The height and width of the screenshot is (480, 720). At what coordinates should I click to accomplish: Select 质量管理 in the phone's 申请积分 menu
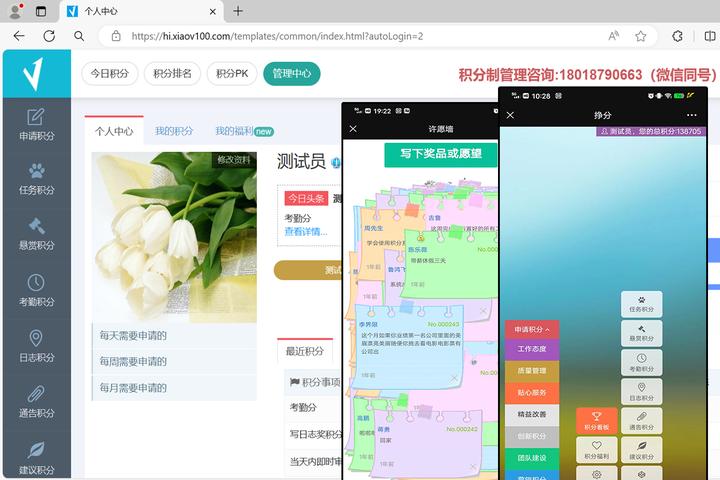pyautogui.click(x=532, y=371)
